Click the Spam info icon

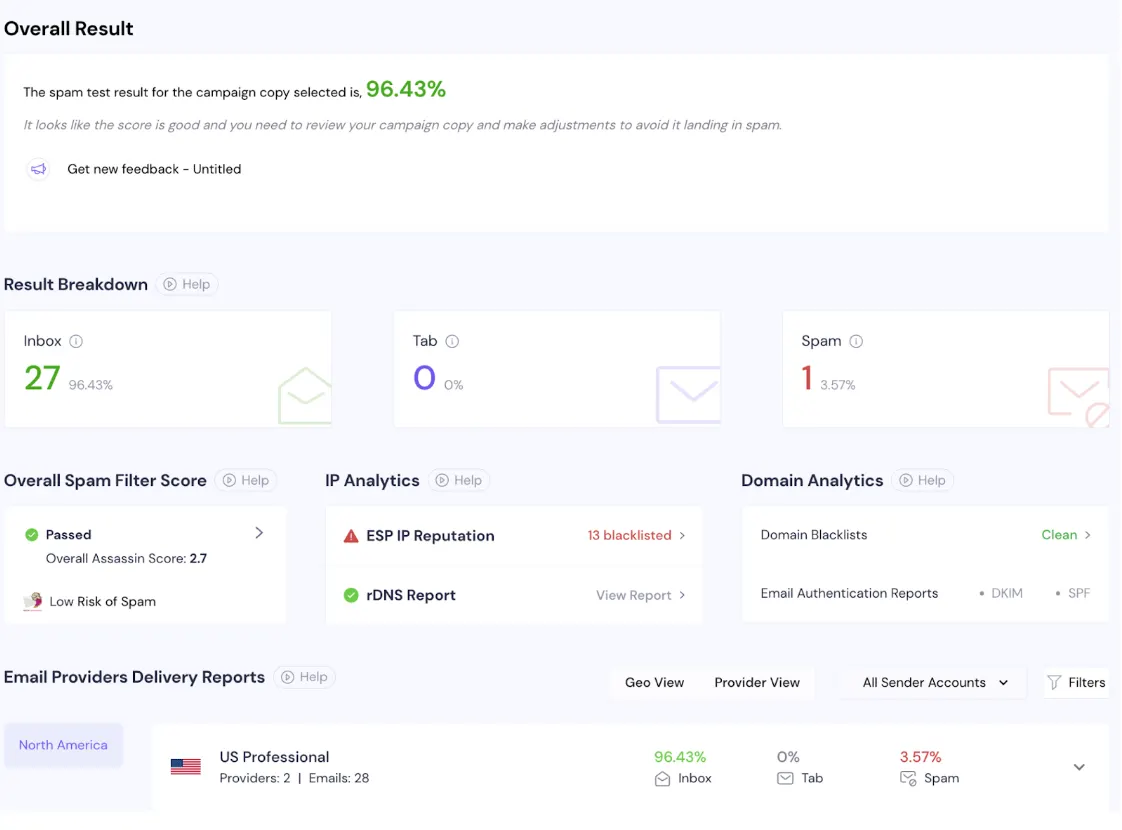click(856, 341)
